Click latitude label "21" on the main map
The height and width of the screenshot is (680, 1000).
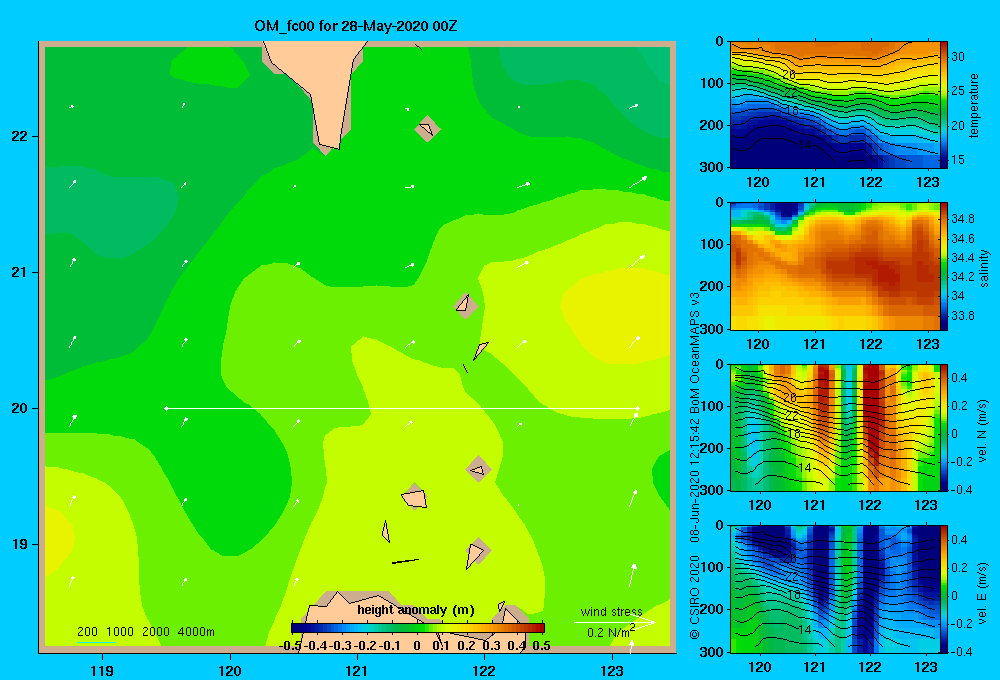(20, 272)
